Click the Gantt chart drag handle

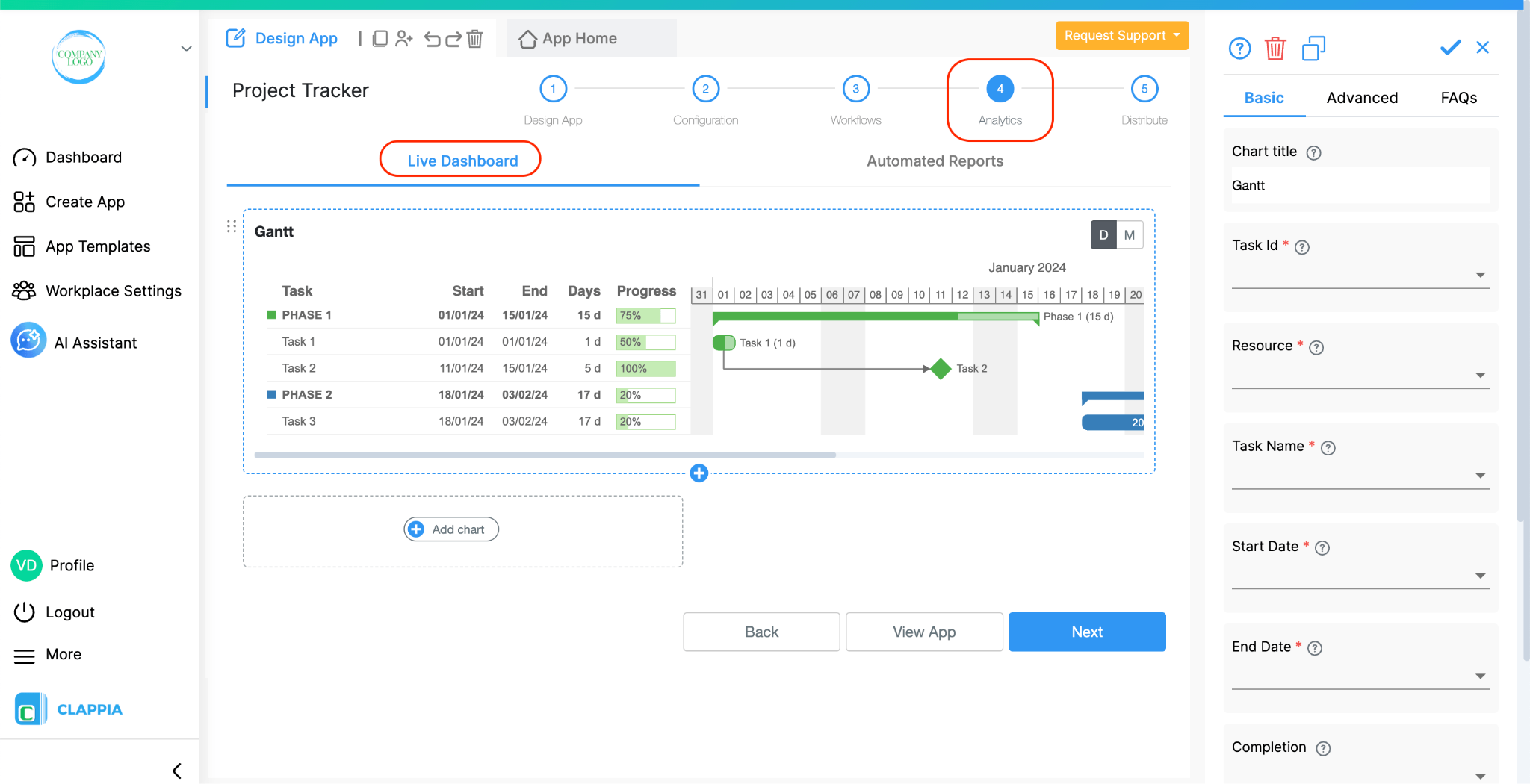coord(232,226)
